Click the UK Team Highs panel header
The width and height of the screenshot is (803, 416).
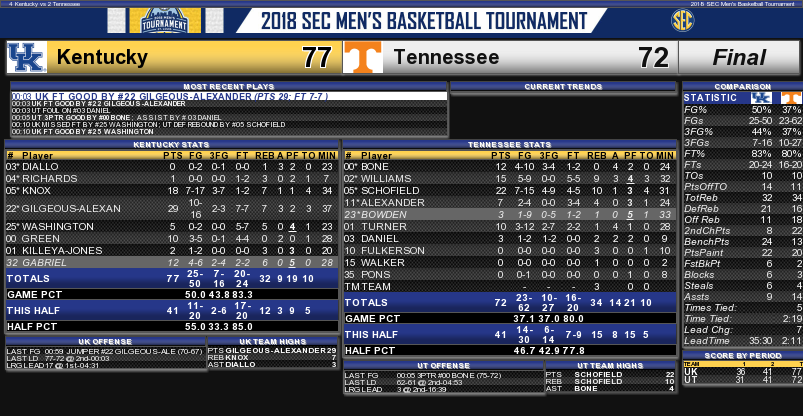coord(272,342)
